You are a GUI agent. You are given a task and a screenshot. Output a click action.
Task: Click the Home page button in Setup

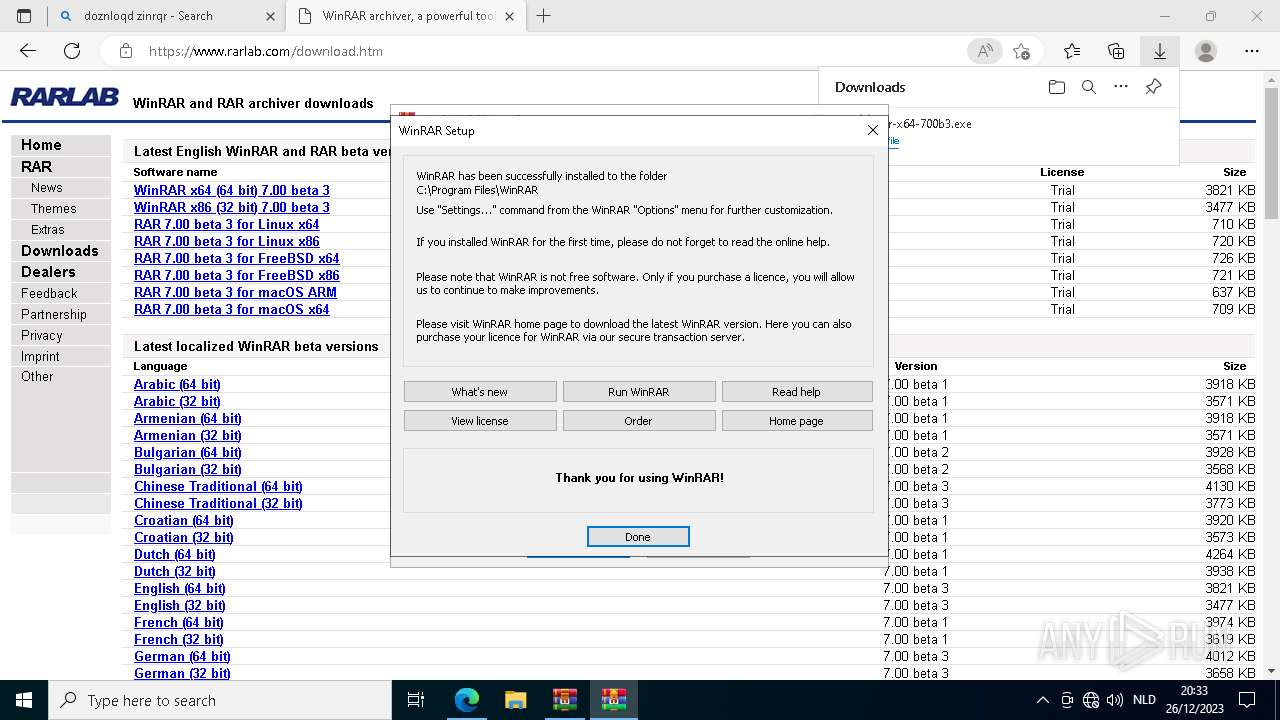click(796, 421)
